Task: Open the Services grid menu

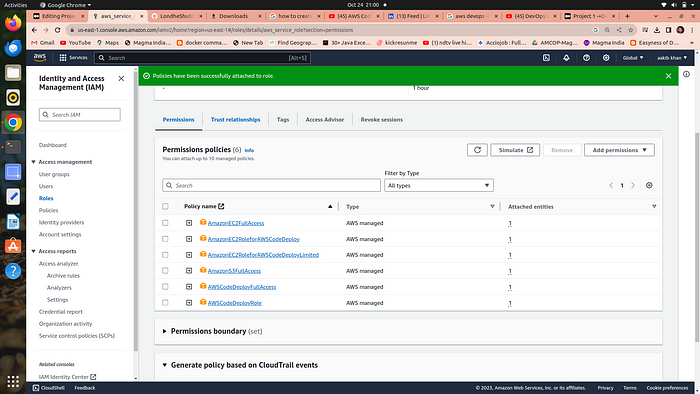Action: click(73, 58)
